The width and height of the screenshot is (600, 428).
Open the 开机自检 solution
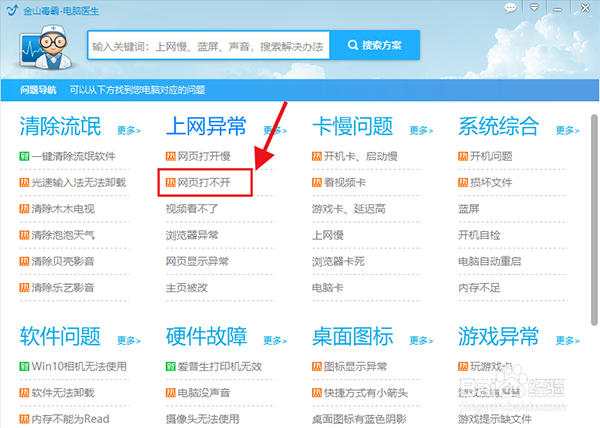[x=479, y=235]
